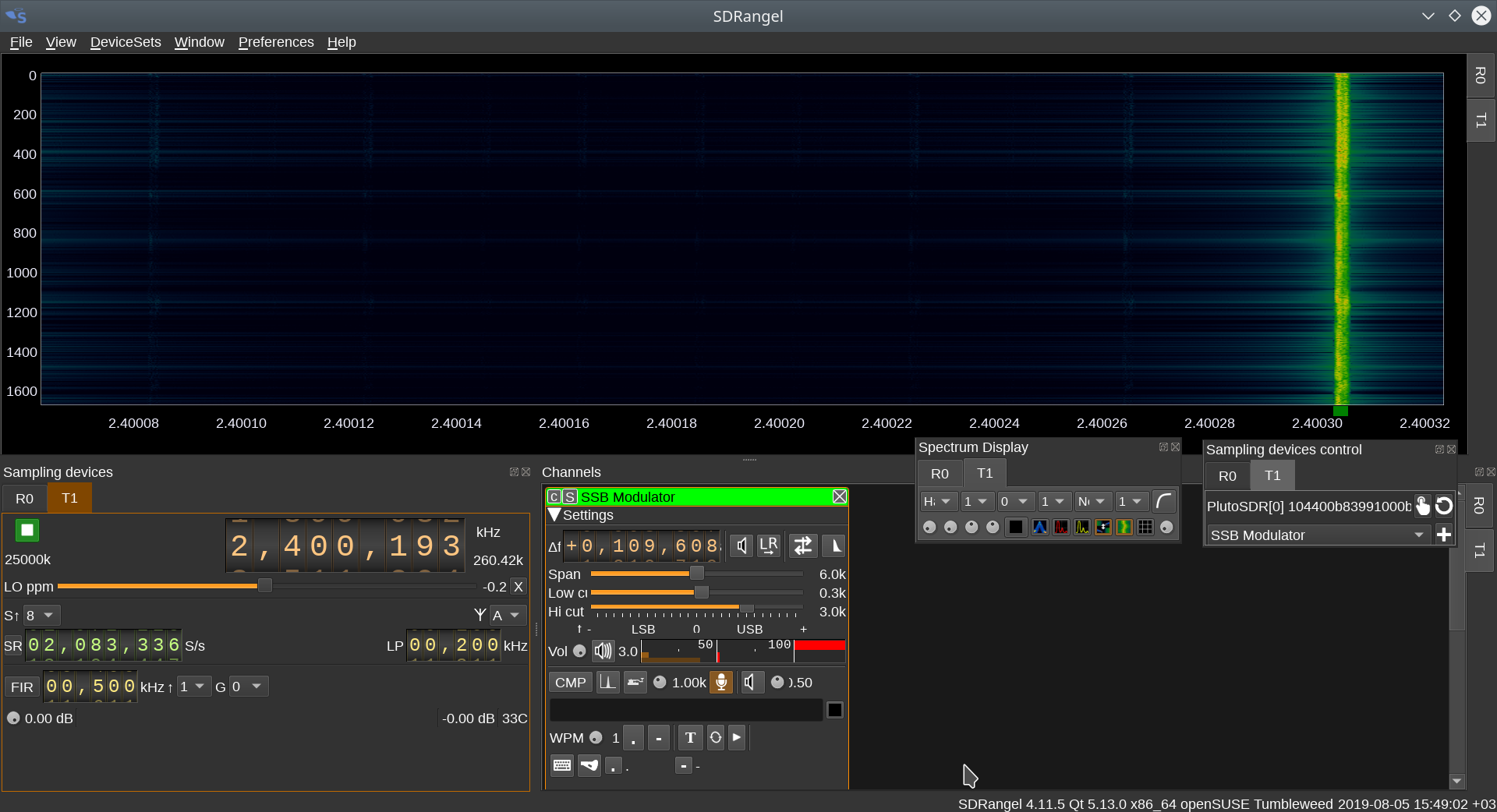
Task: Click the Span slider handle
Action: click(x=697, y=574)
